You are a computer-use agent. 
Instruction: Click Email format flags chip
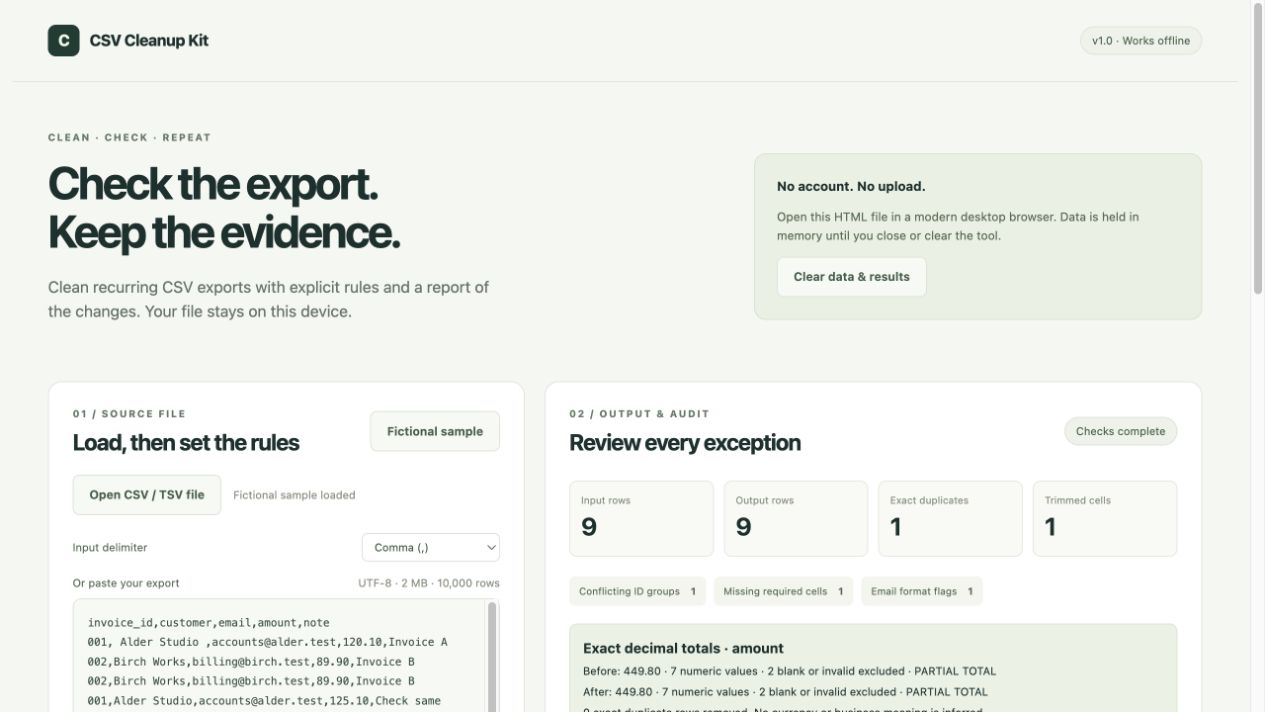tap(922, 591)
